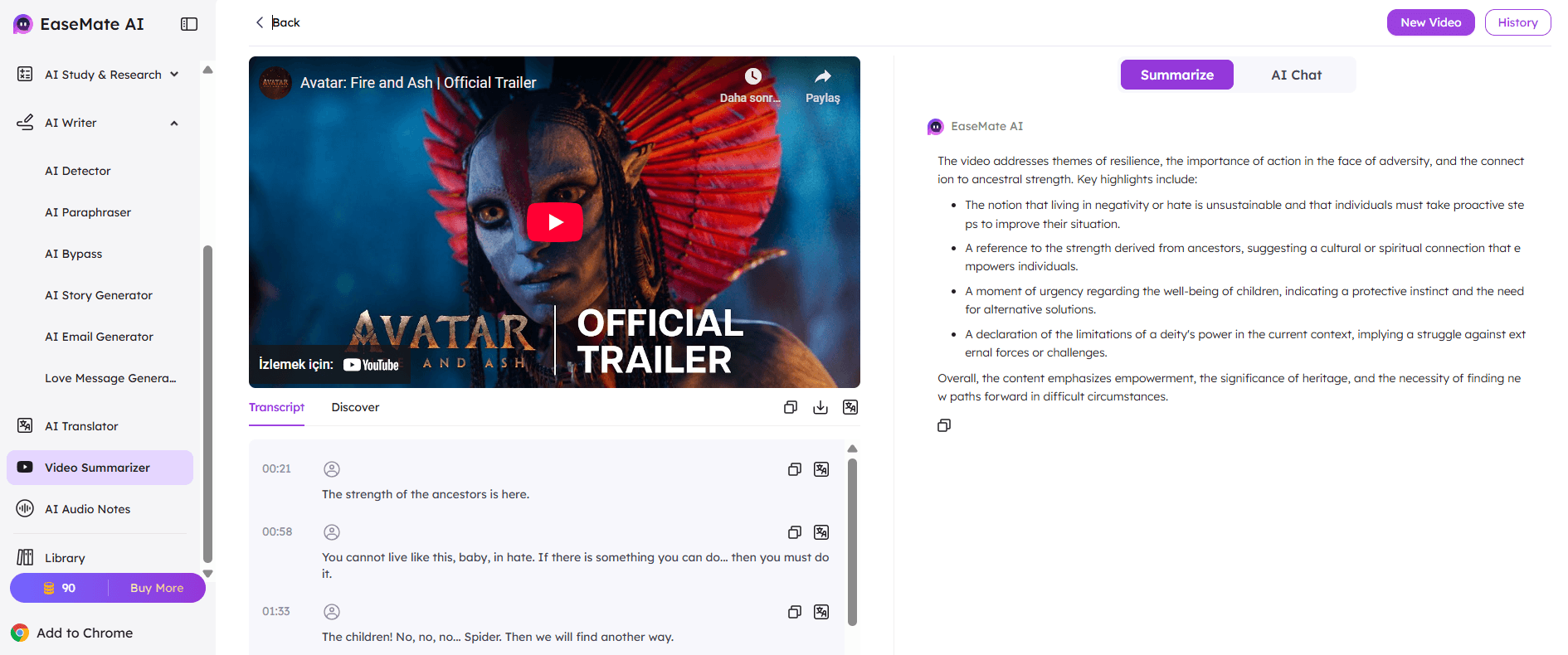Open the Library

(x=65, y=558)
